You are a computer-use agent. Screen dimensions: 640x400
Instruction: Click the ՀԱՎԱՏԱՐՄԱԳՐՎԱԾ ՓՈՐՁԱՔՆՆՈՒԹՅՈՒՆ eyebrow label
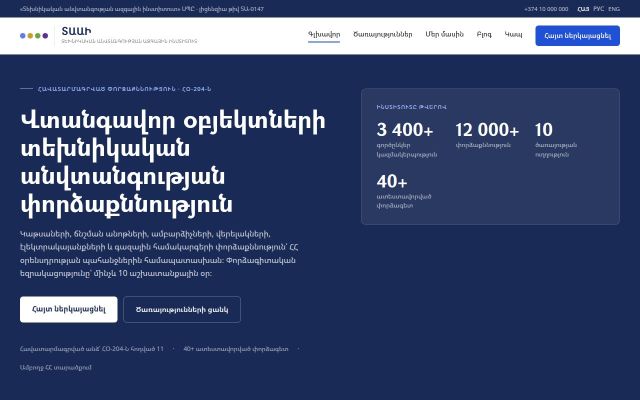(x=124, y=89)
